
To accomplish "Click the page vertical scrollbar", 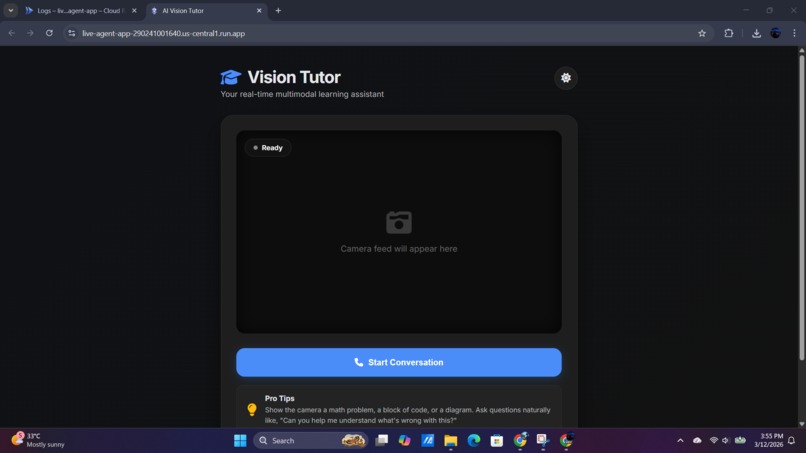I will pyautogui.click(x=801, y=208).
